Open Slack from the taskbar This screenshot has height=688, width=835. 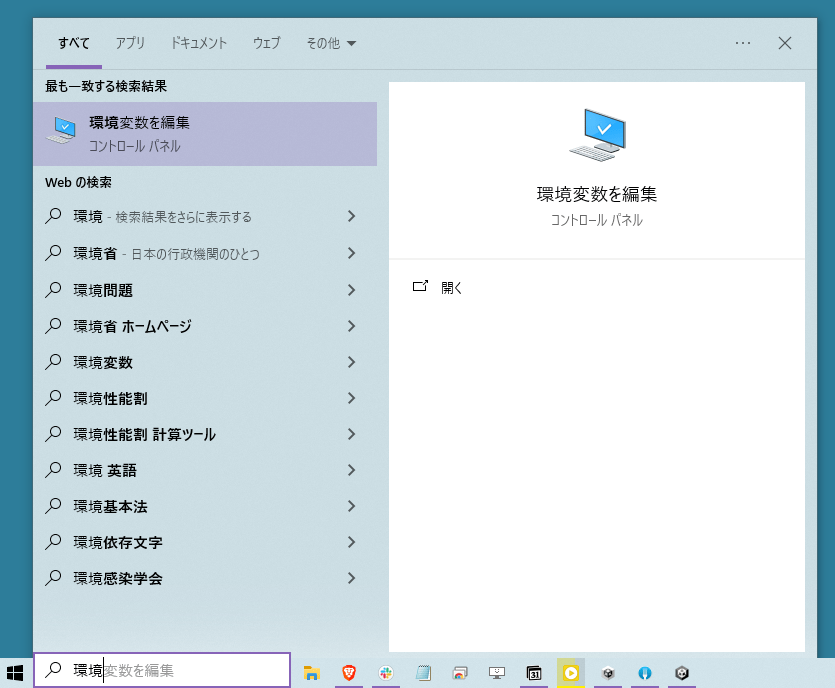point(385,673)
